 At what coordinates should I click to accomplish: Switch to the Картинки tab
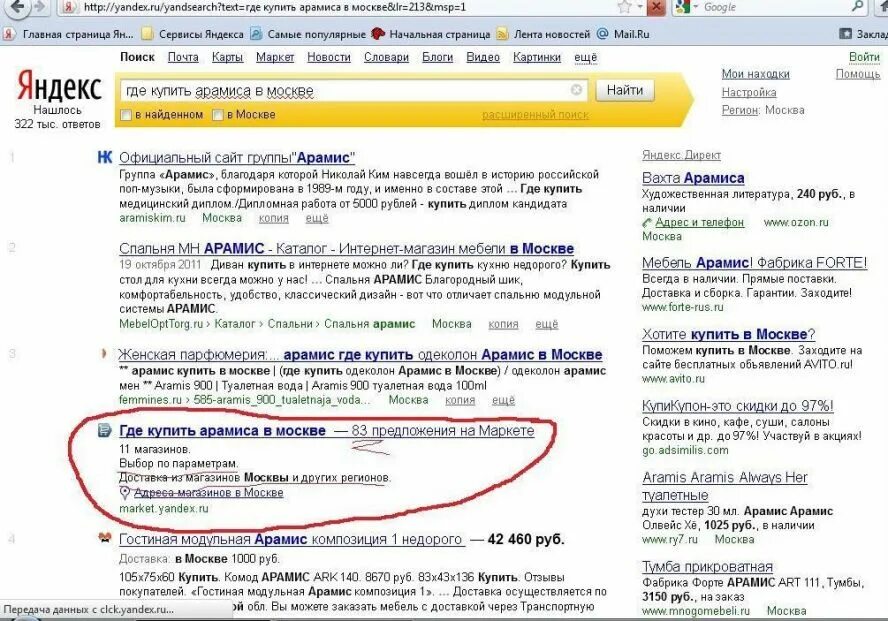click(x=536, y=57)
